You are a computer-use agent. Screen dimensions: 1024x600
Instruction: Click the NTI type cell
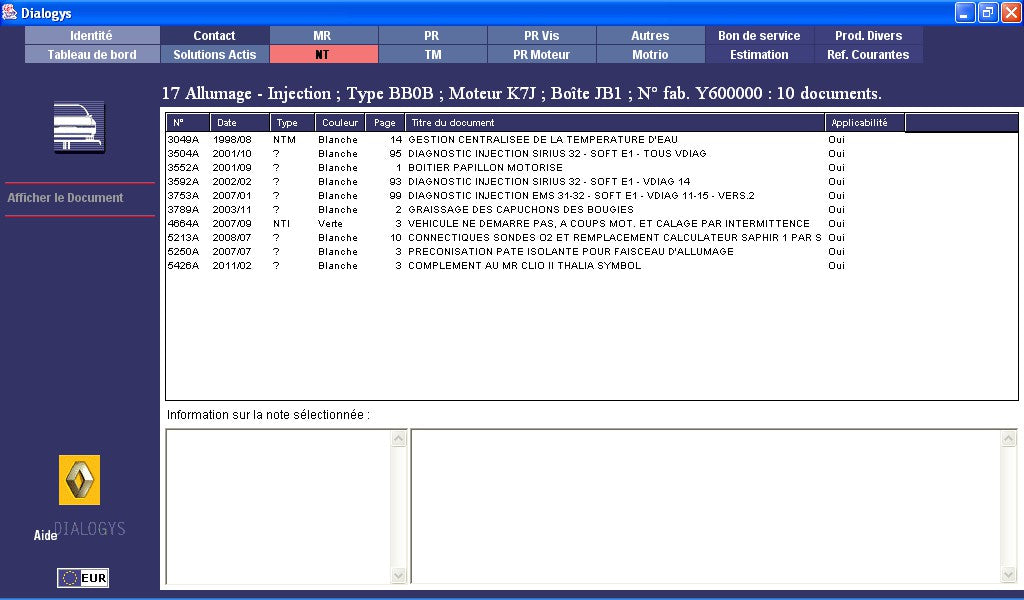pyautogui.click(x=281, y=224)
